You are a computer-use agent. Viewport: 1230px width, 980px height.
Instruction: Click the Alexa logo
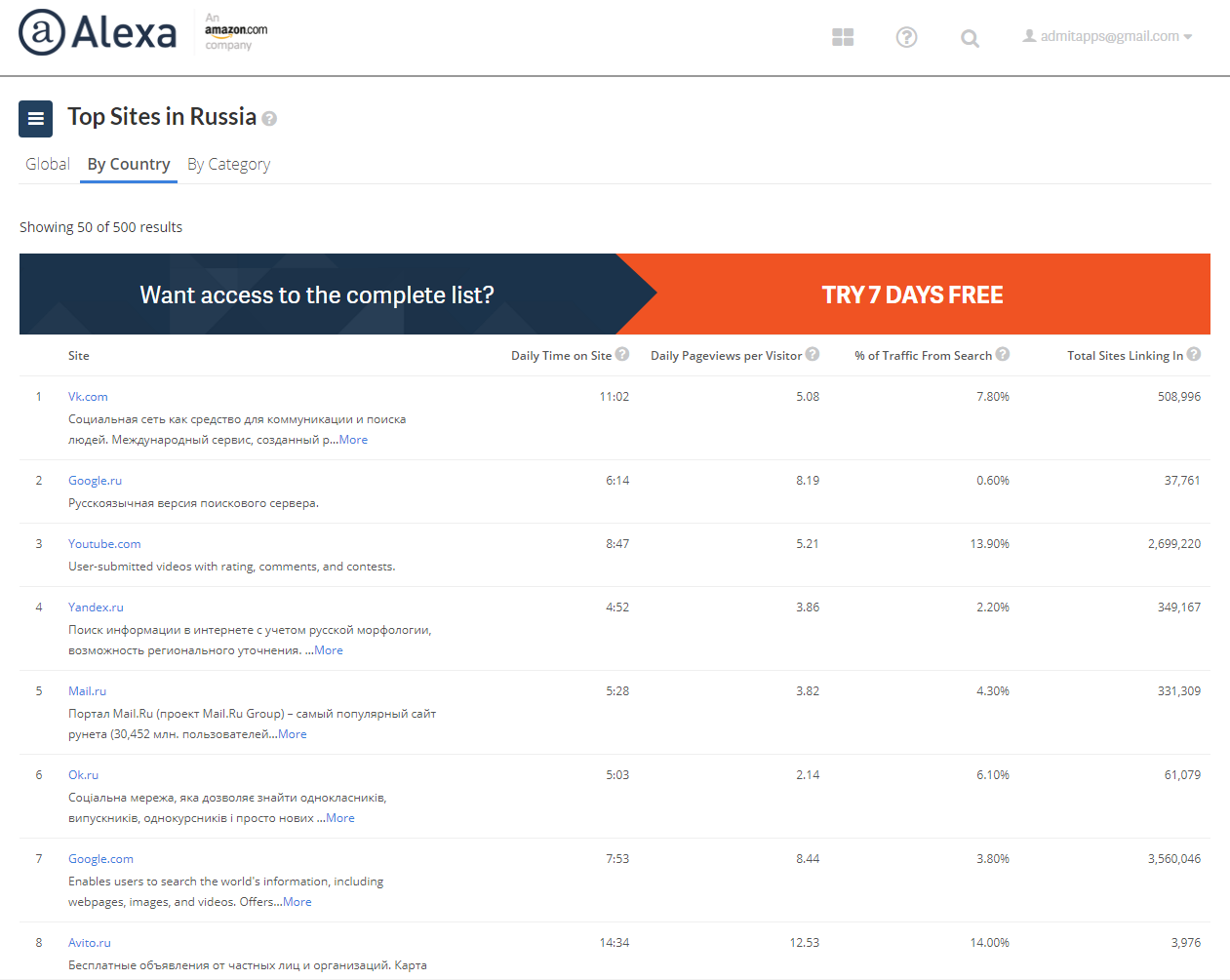coord(98,33)
